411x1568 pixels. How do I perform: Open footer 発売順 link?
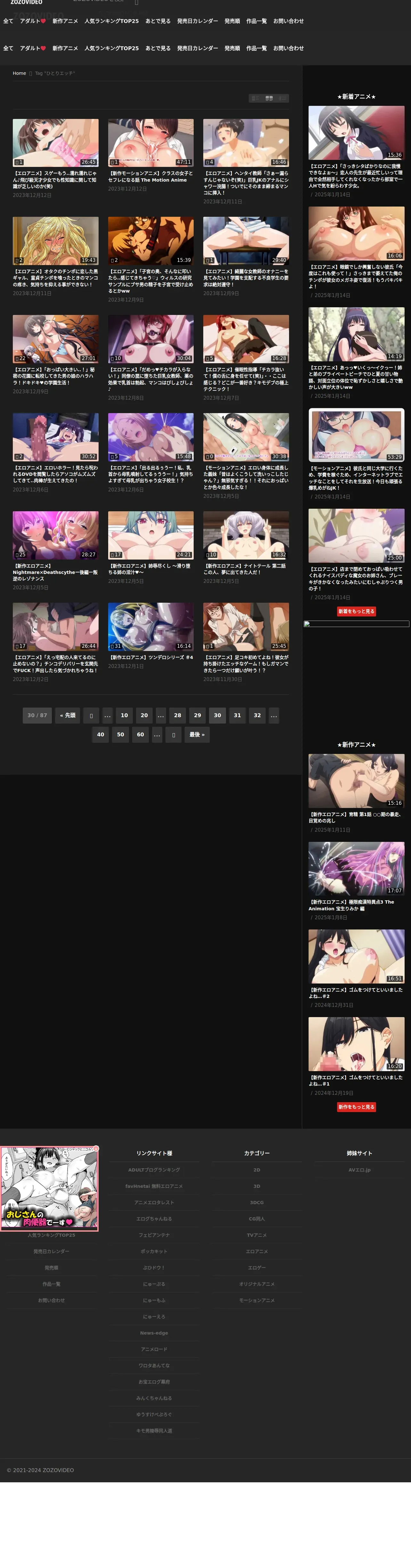(x=51, y=1268)
